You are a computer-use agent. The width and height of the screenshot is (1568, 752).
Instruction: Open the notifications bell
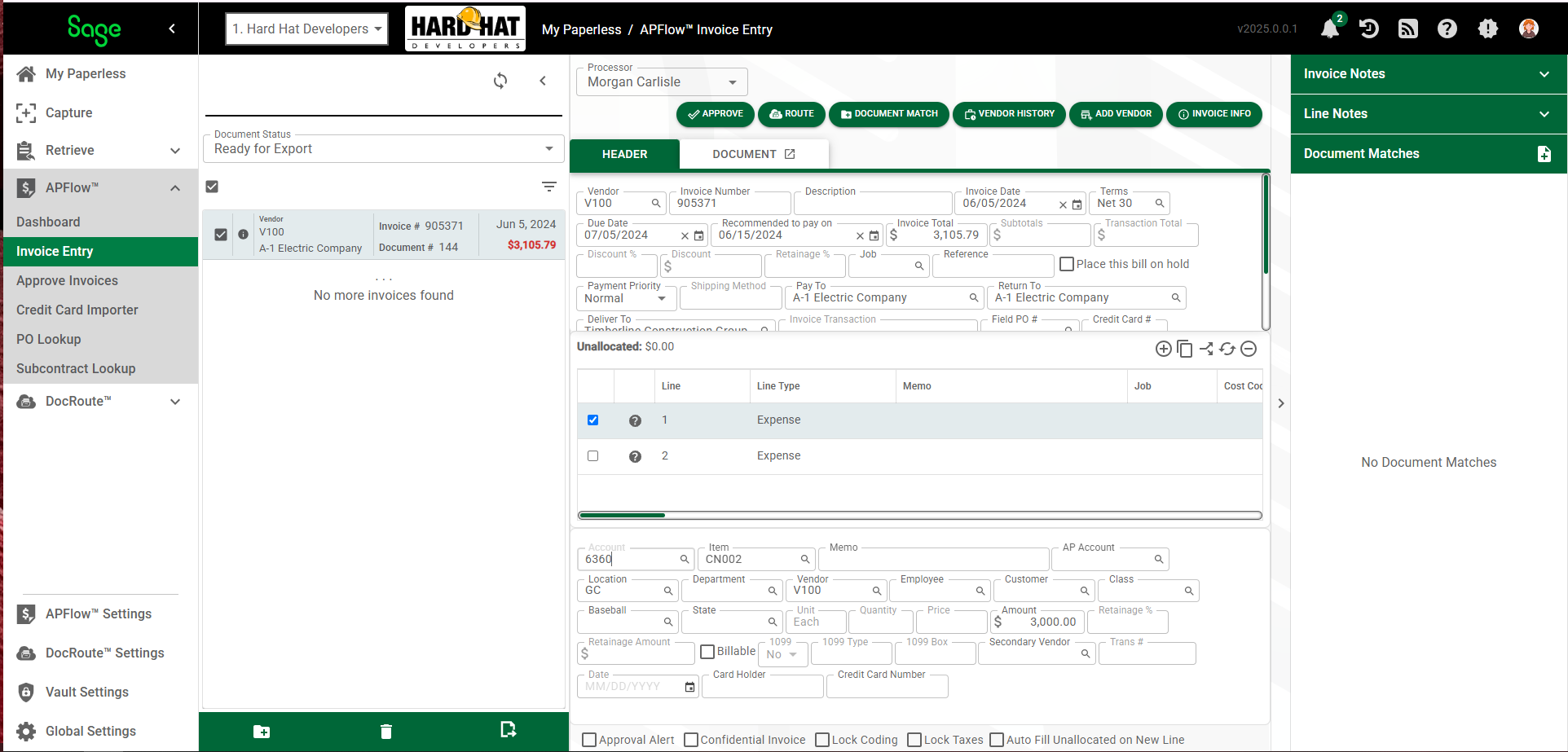[1330, 29]
